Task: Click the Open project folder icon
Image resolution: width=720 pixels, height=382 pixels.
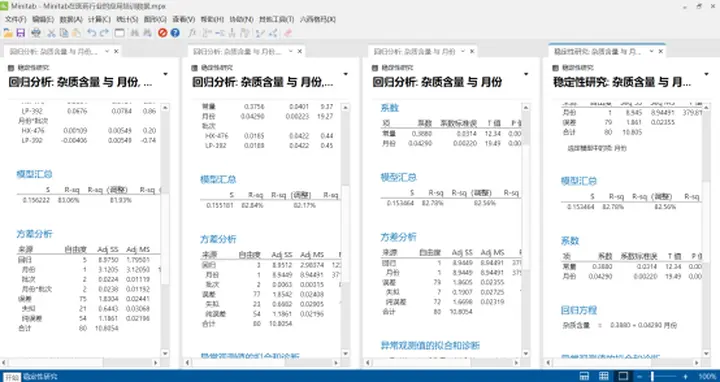Action: click(x=8, y=33)
